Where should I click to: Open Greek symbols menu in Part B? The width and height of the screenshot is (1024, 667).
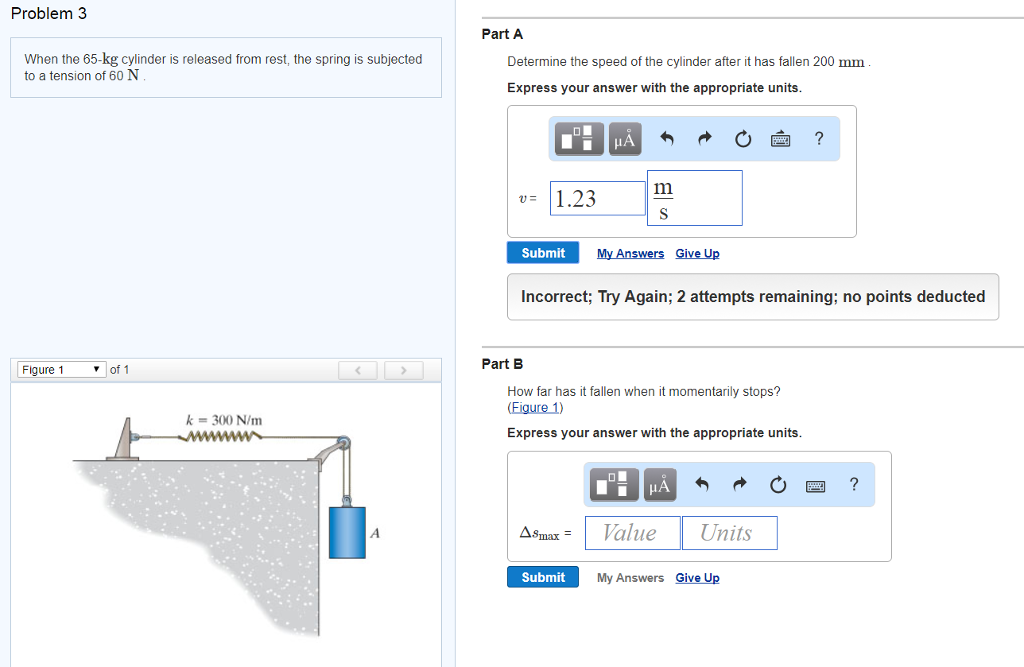(x=659, y=485)
